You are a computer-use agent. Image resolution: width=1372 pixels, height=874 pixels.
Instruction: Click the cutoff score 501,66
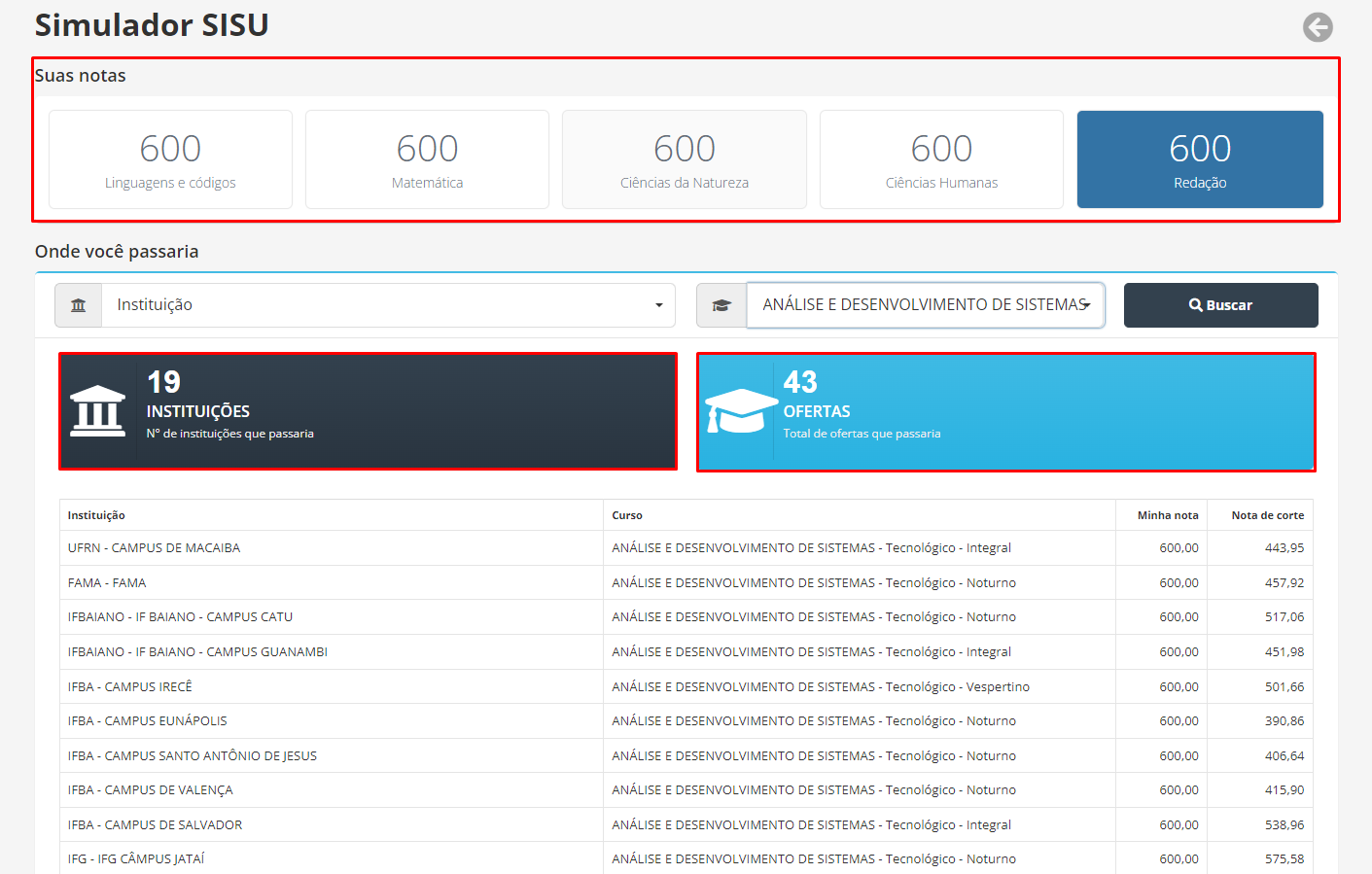[x=1284, y=687]
